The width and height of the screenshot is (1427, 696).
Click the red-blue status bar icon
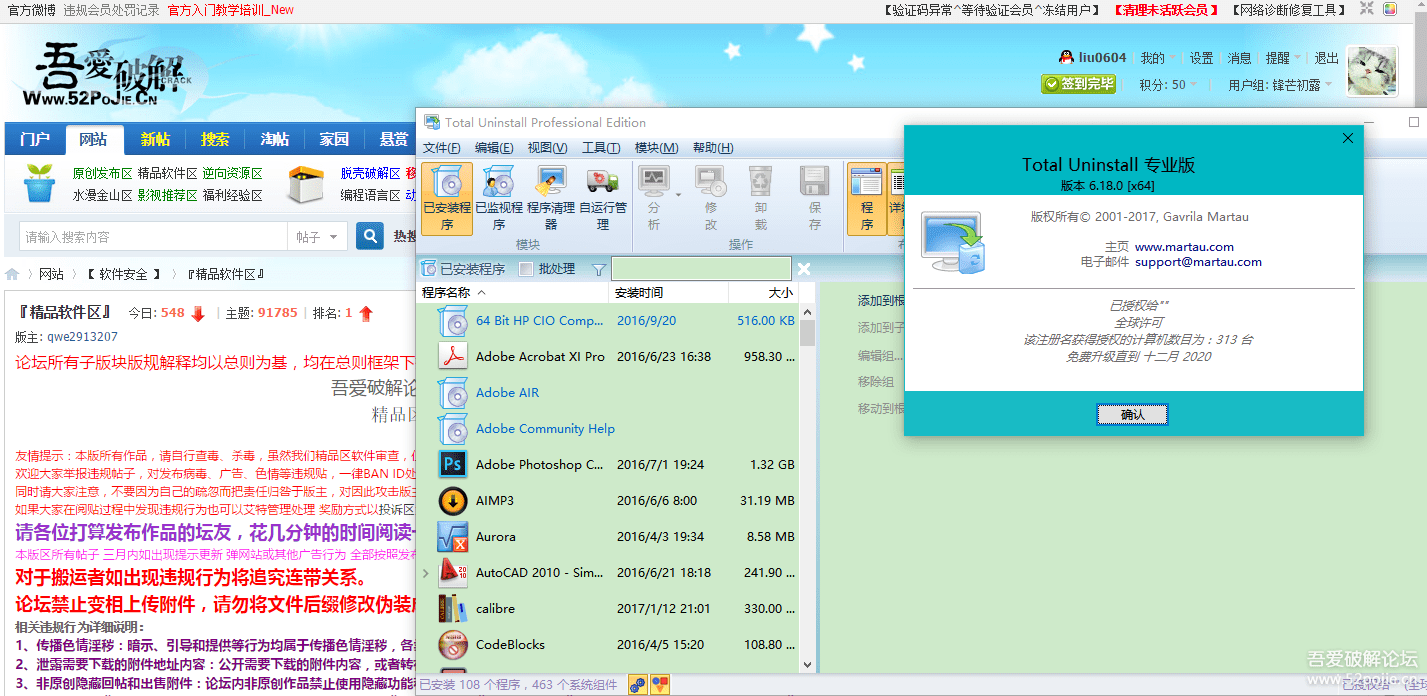(660, 685)
